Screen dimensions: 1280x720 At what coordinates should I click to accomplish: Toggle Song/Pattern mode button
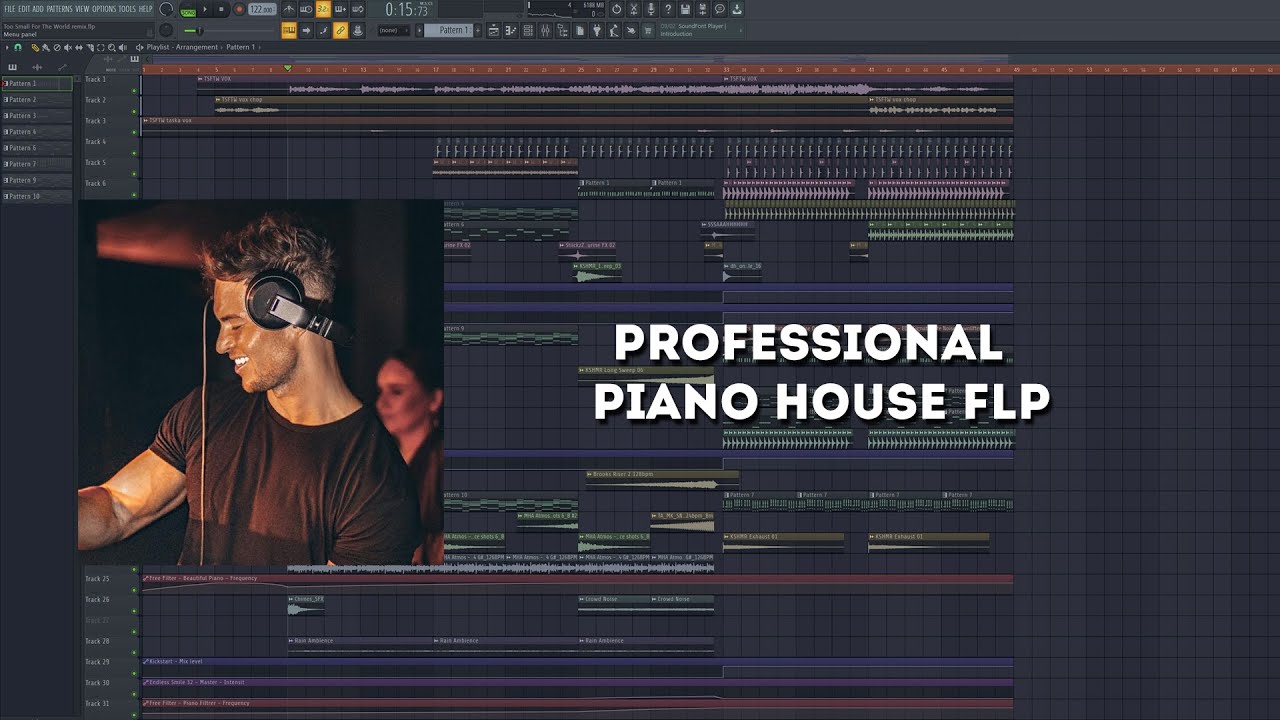[x=188, y=12]
